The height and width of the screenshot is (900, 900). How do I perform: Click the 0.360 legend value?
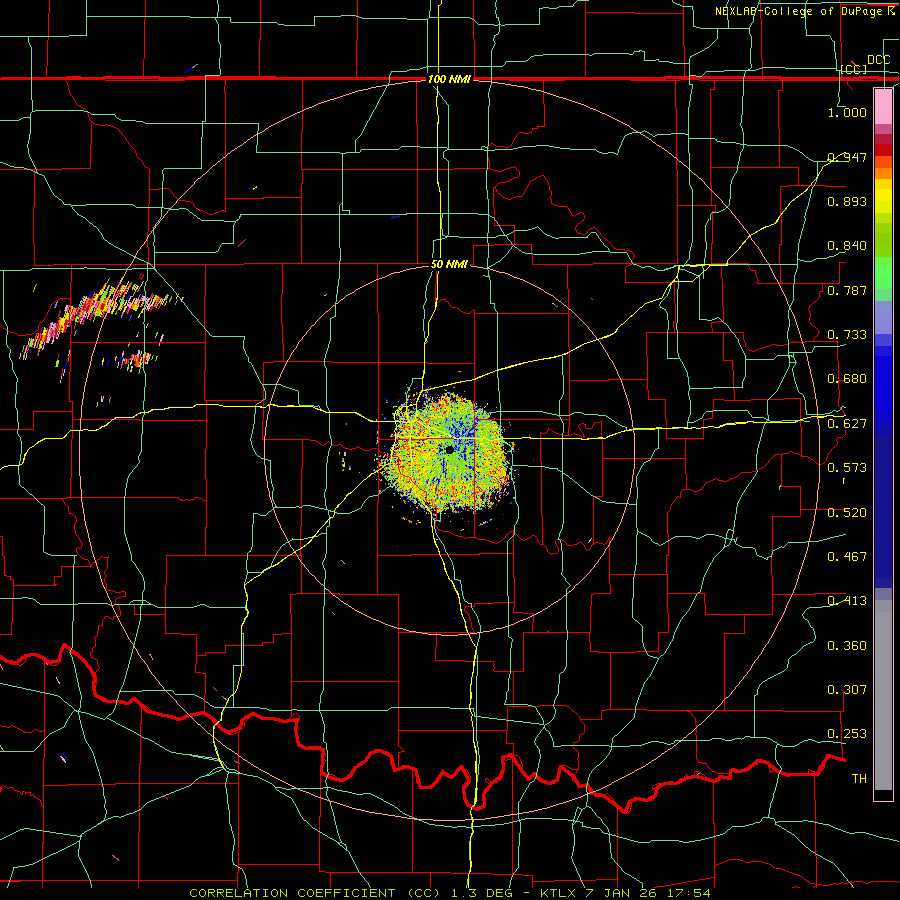[847, 646]
